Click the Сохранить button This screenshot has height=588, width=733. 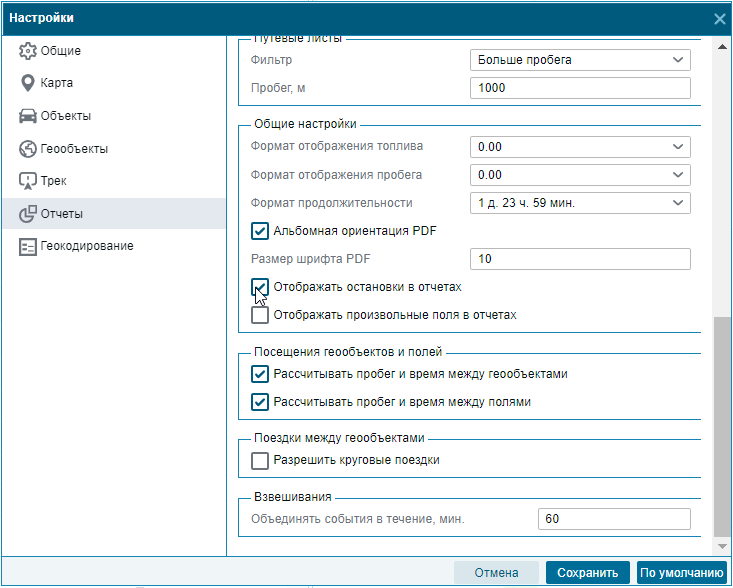[x=588, y=573]
